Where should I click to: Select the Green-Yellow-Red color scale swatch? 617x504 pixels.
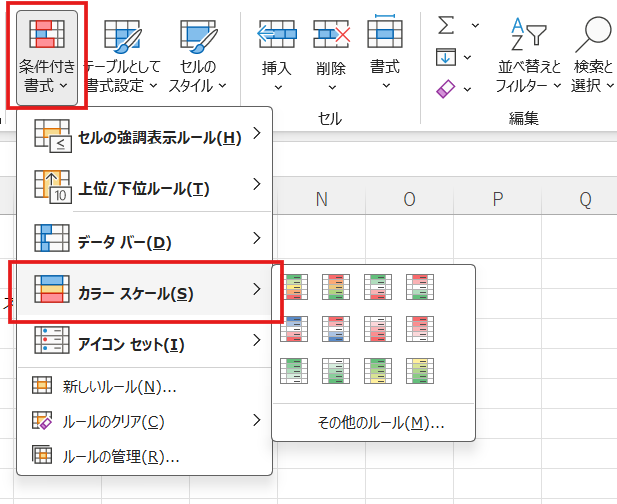[294, 288]
